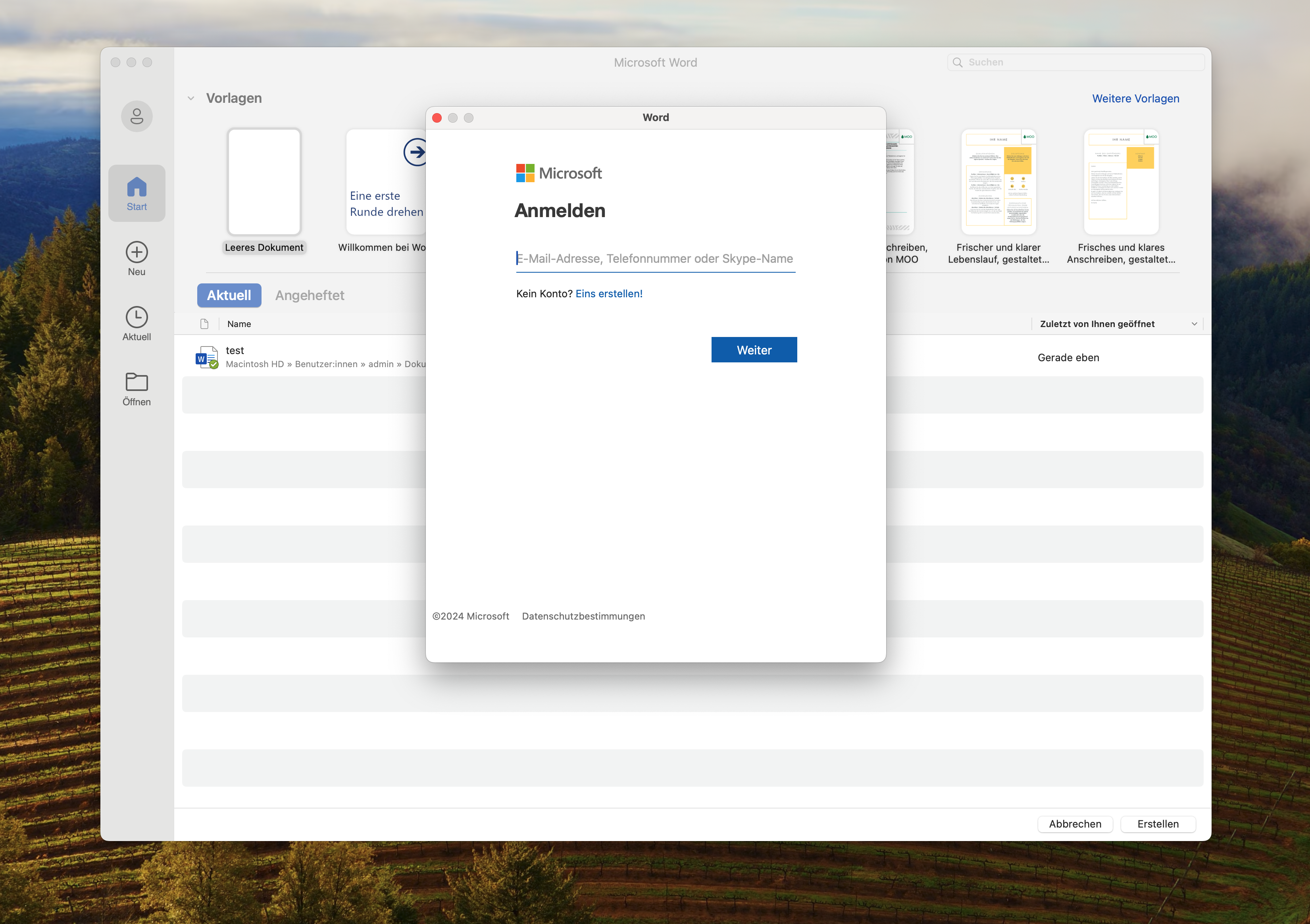
Task: Select the Leeres Dokument template thumbnail
Action: tap(264, 182)
